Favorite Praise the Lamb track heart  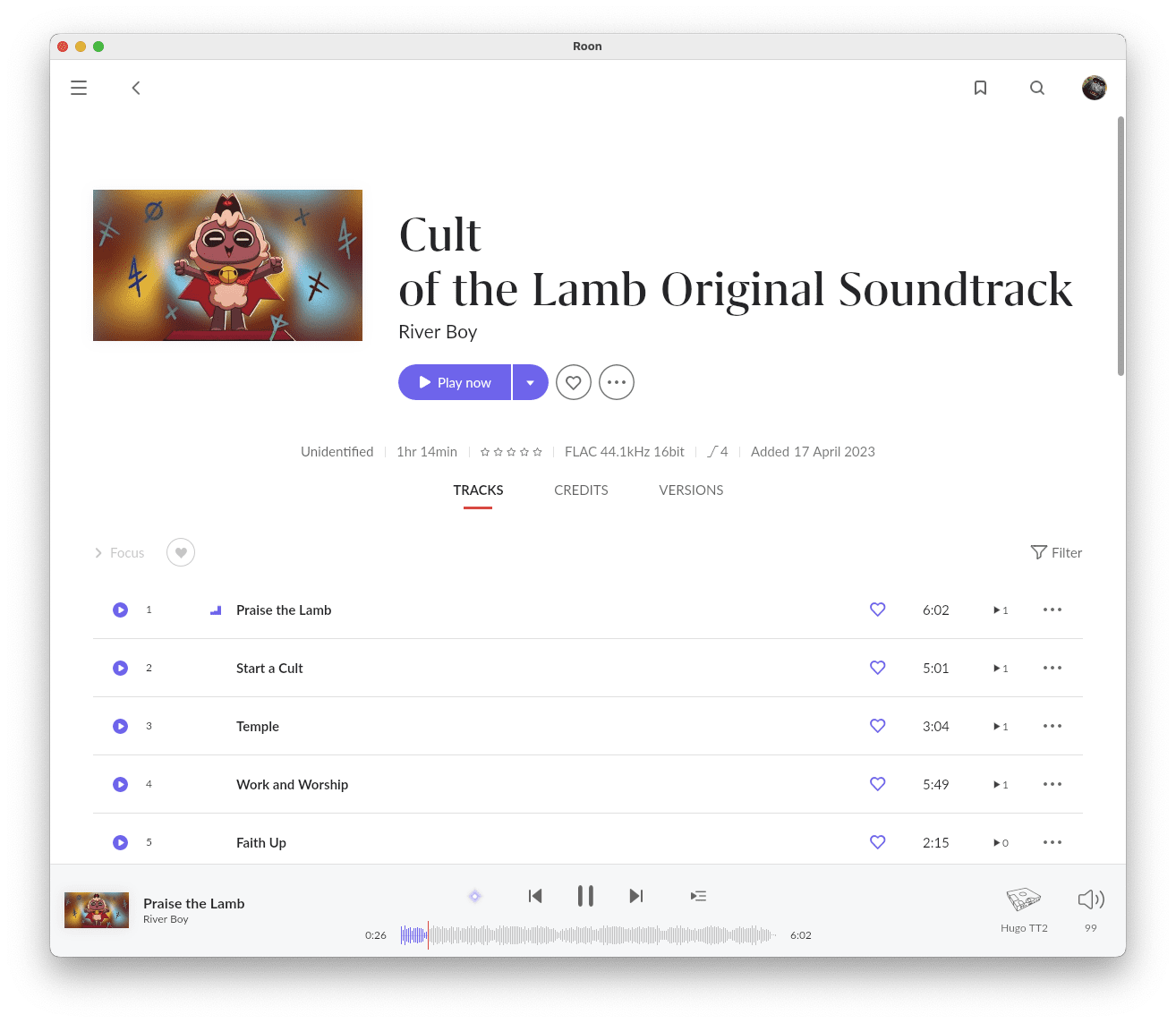(x=878, y=610)
